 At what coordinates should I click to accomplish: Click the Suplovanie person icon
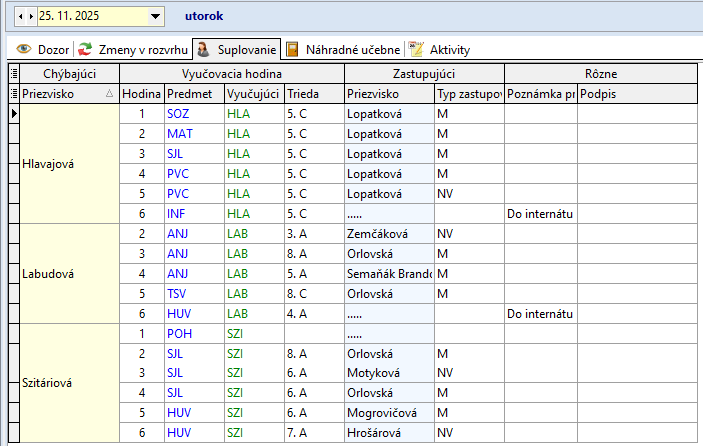[x=203, y=49]
